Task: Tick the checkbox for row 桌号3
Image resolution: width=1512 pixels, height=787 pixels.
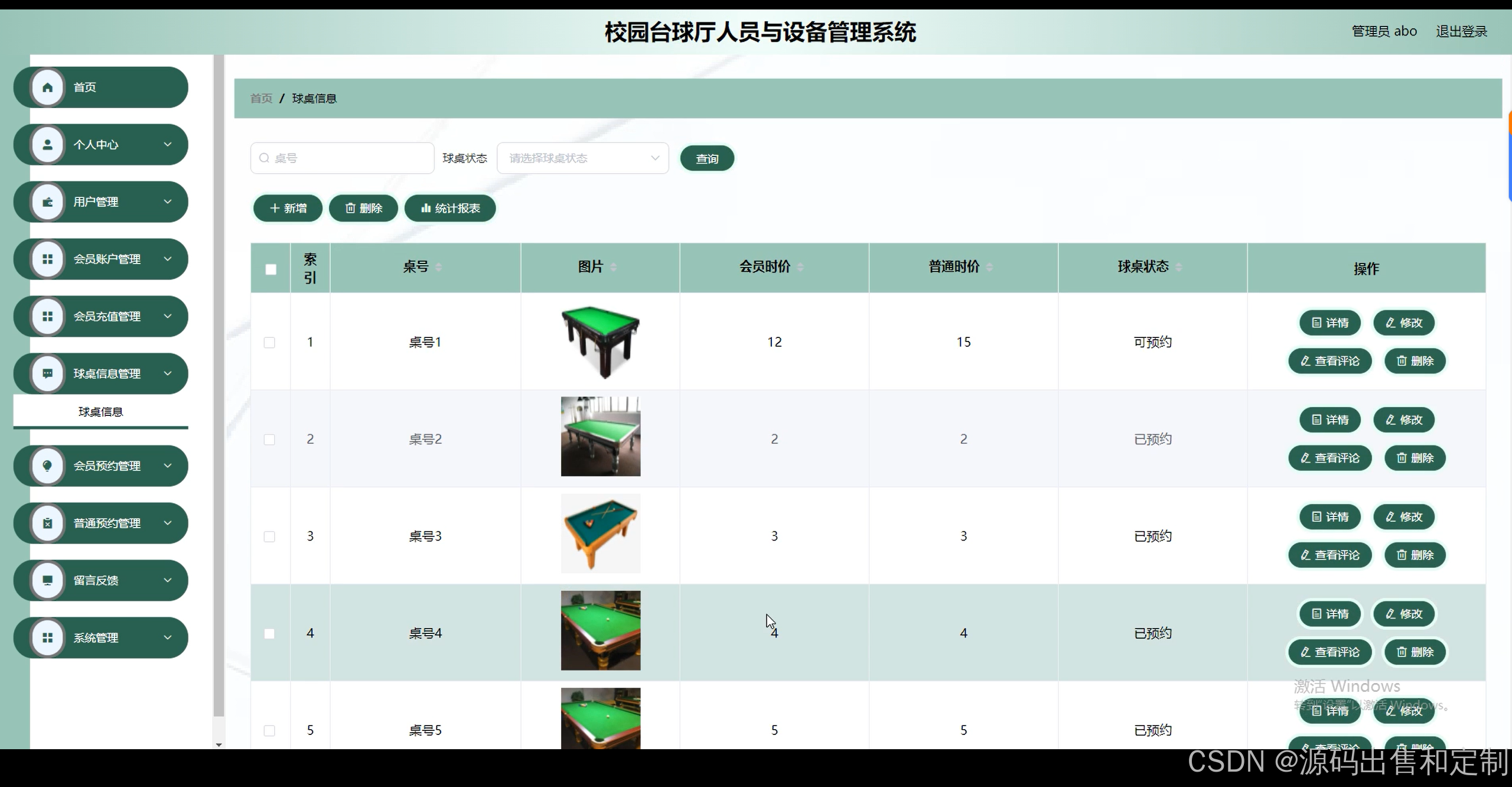Action: (269, 536)
